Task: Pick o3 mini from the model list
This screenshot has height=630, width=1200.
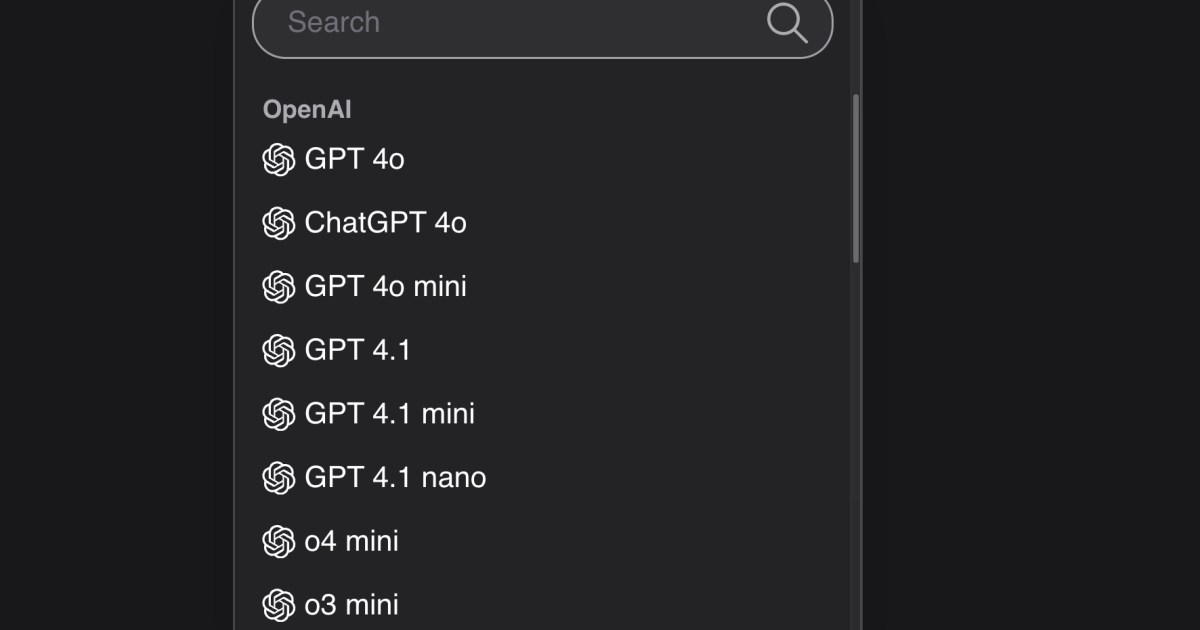Action: coord(351,605)
